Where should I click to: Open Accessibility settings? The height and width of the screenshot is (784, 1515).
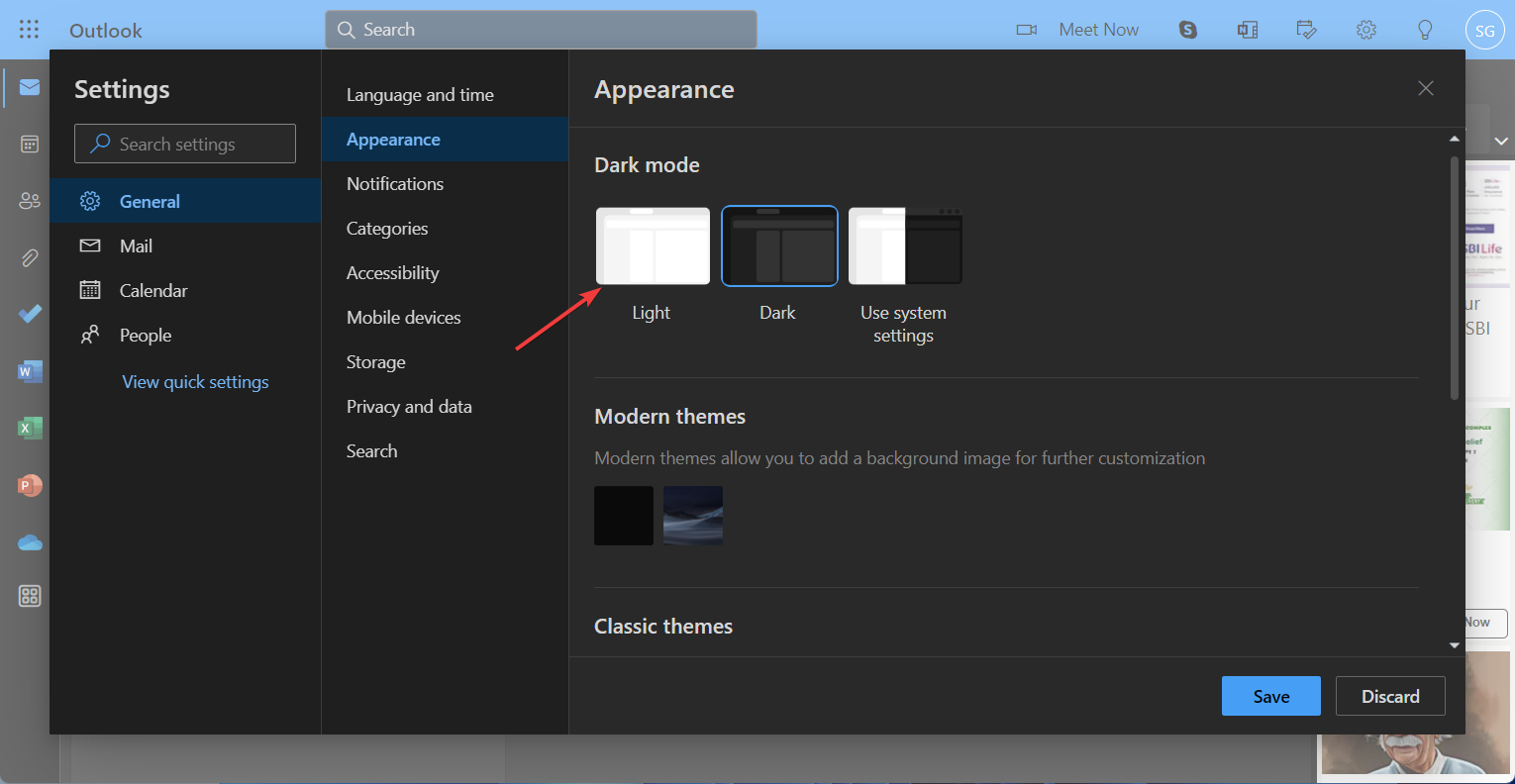click(x=445, y=273)
